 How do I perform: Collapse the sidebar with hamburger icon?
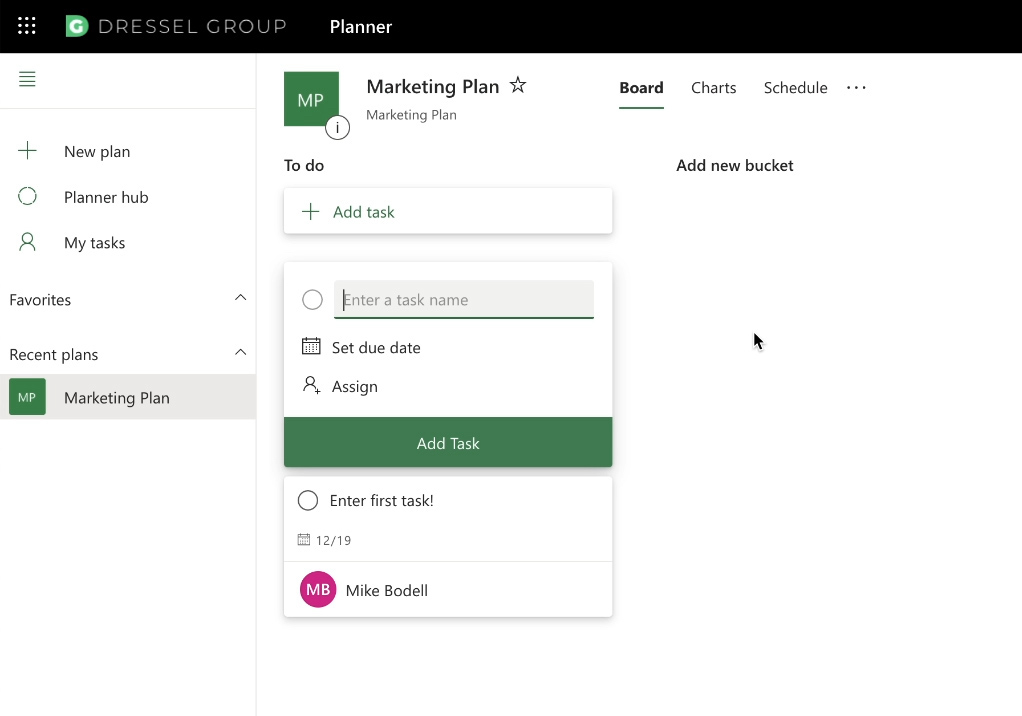pos(27,80)
